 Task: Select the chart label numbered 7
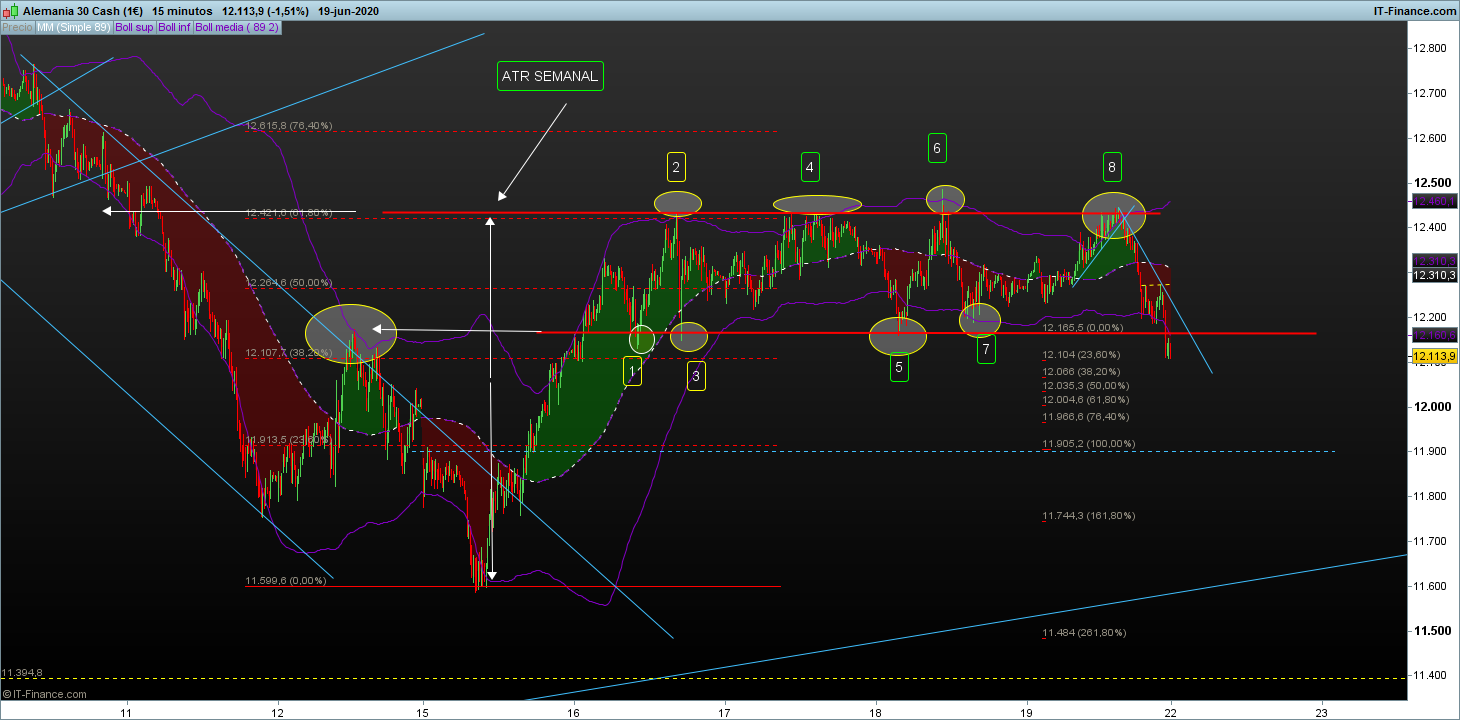(x=986, y=349)
